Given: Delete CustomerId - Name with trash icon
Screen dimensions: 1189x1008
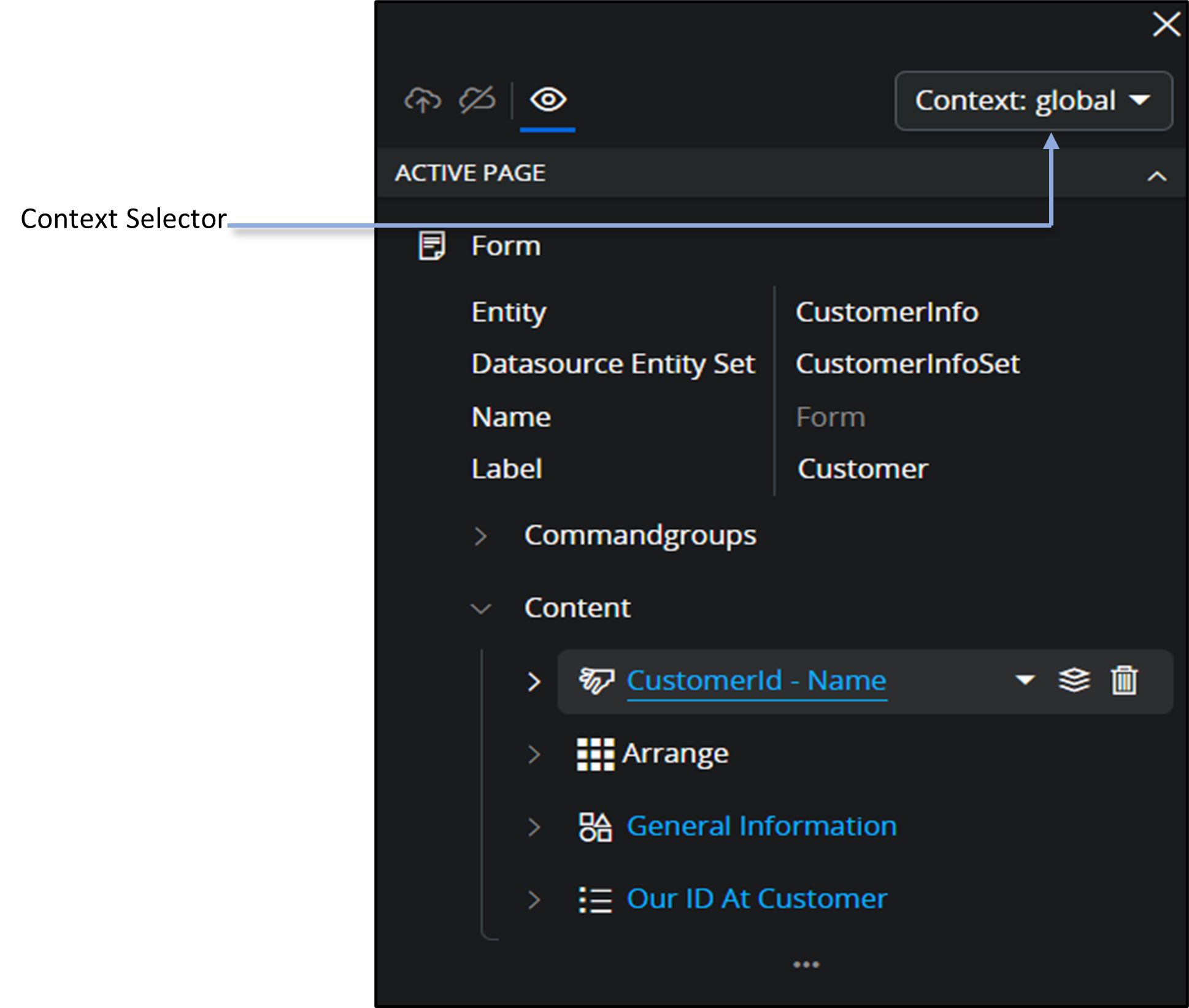Looking at the screenshot, I should [1124, 680].
